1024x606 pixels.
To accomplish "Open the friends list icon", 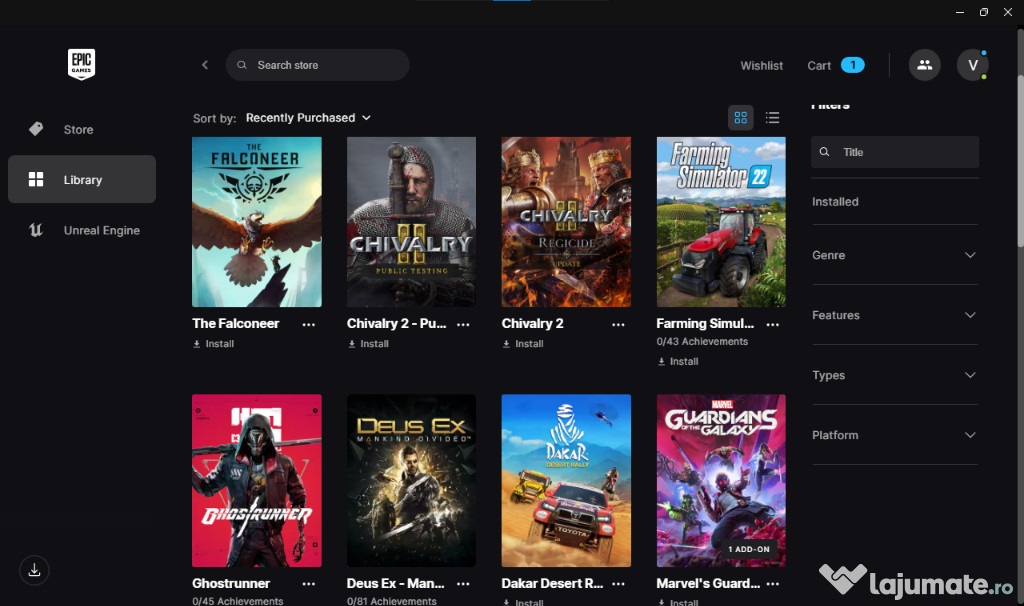I will pos(925,65).
